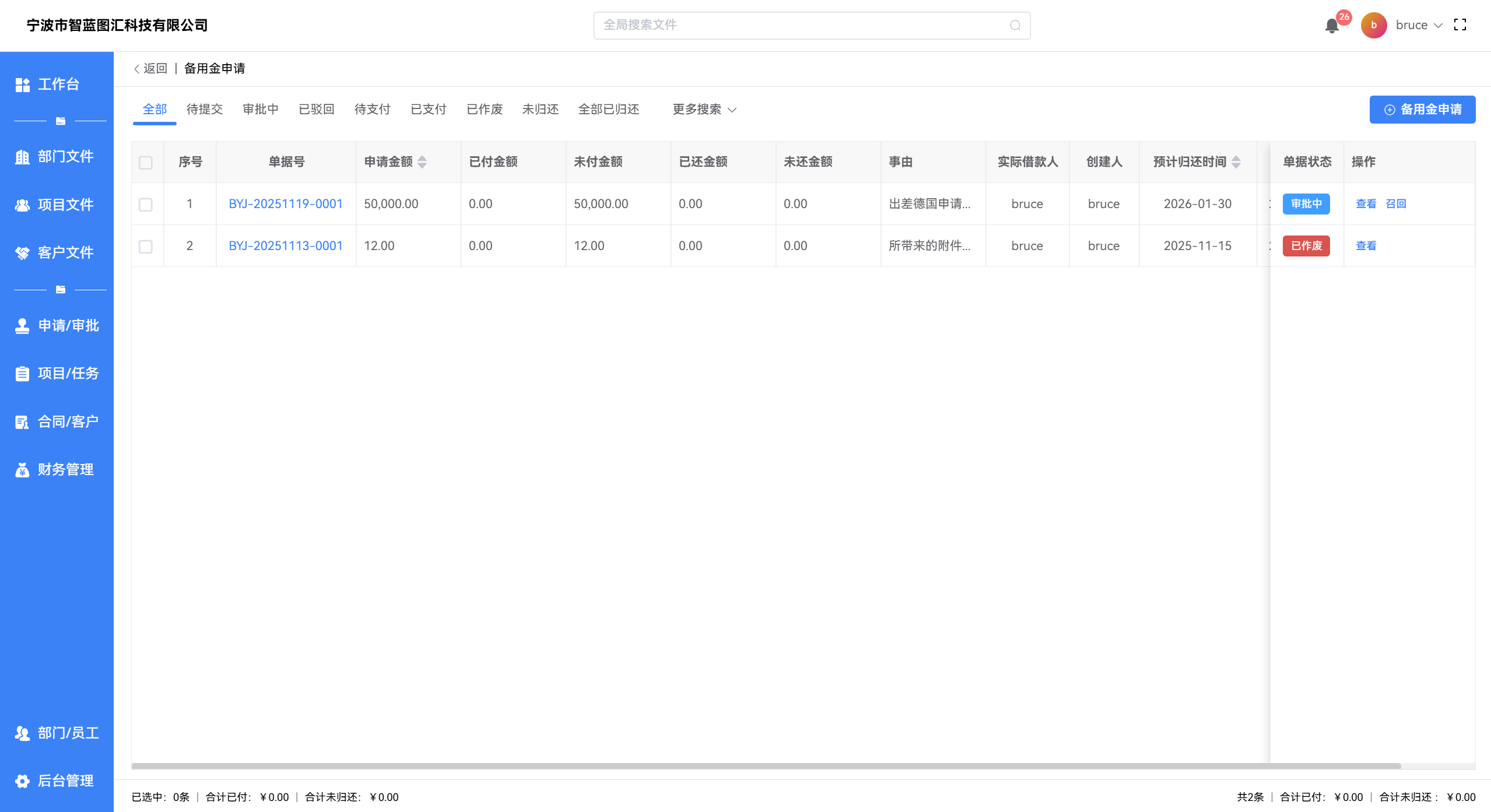
Task: Open the bruce user dropdown arrow
Action: (1438, 26)
